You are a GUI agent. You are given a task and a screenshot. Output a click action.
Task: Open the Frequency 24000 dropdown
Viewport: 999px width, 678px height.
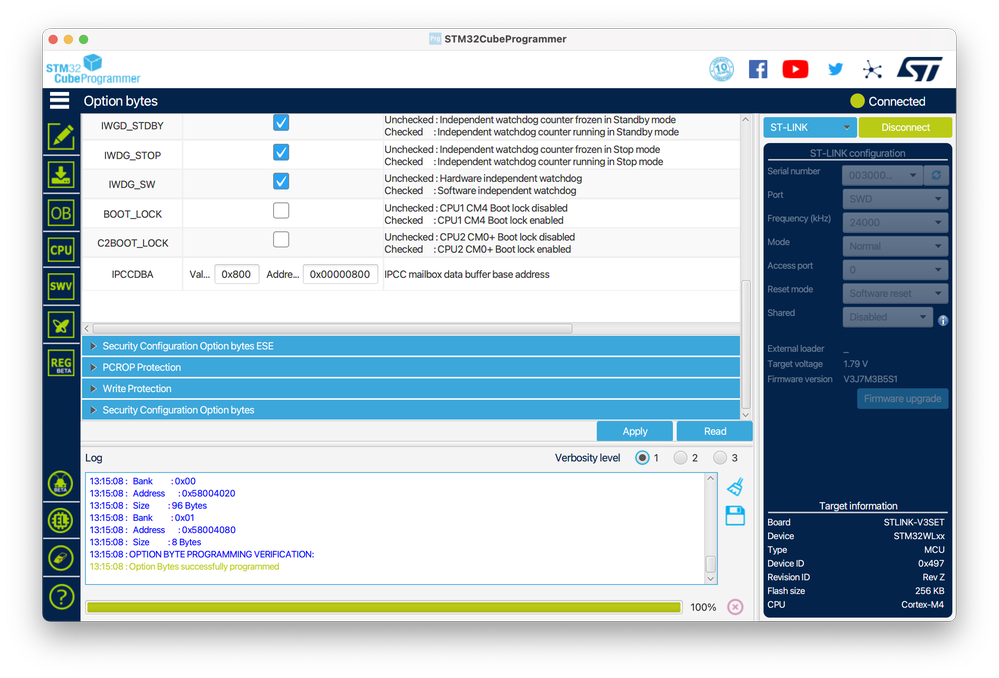click(895, 222)
